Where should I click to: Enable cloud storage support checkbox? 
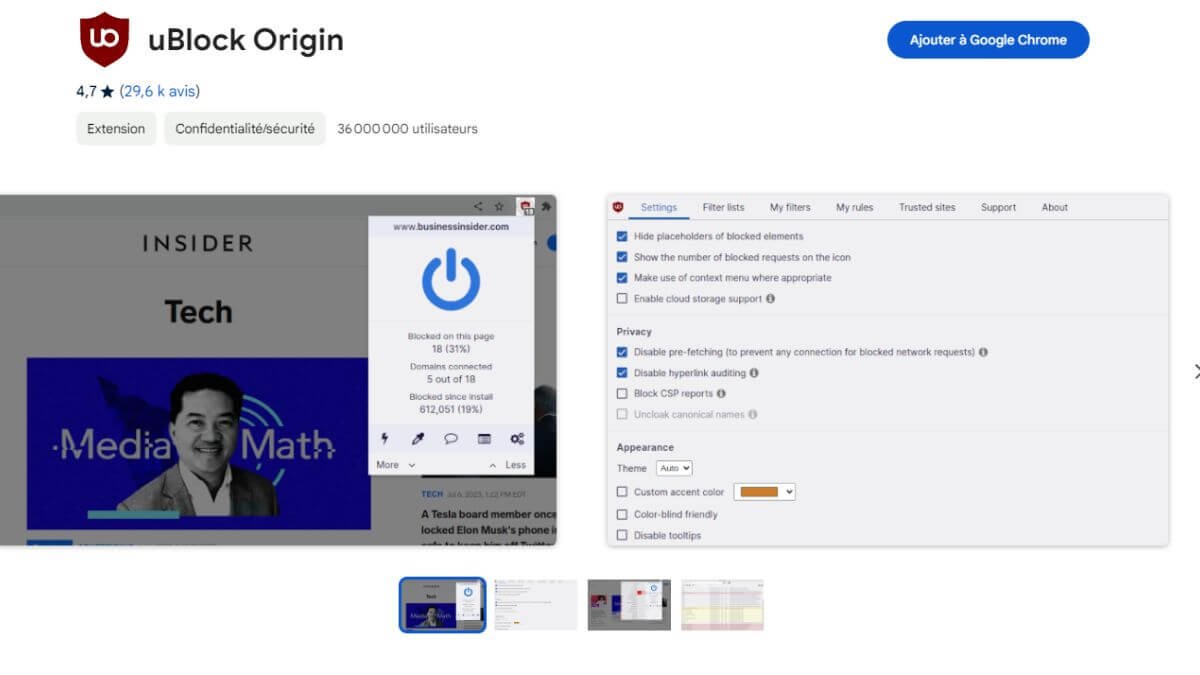tap(622, 299)
